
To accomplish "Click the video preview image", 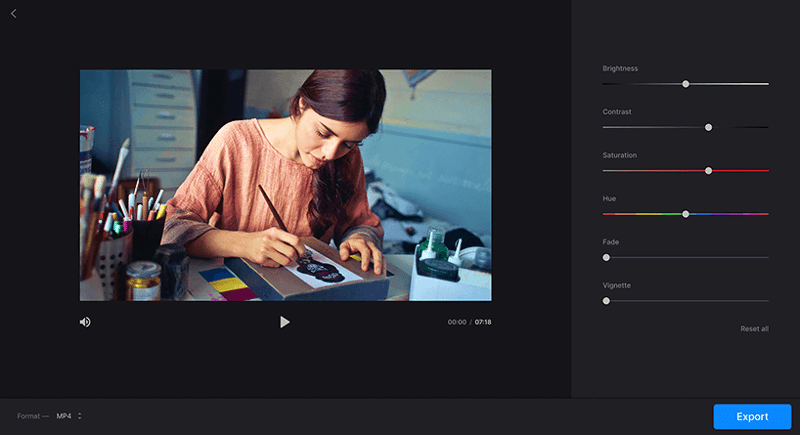I will click(285, 185).
